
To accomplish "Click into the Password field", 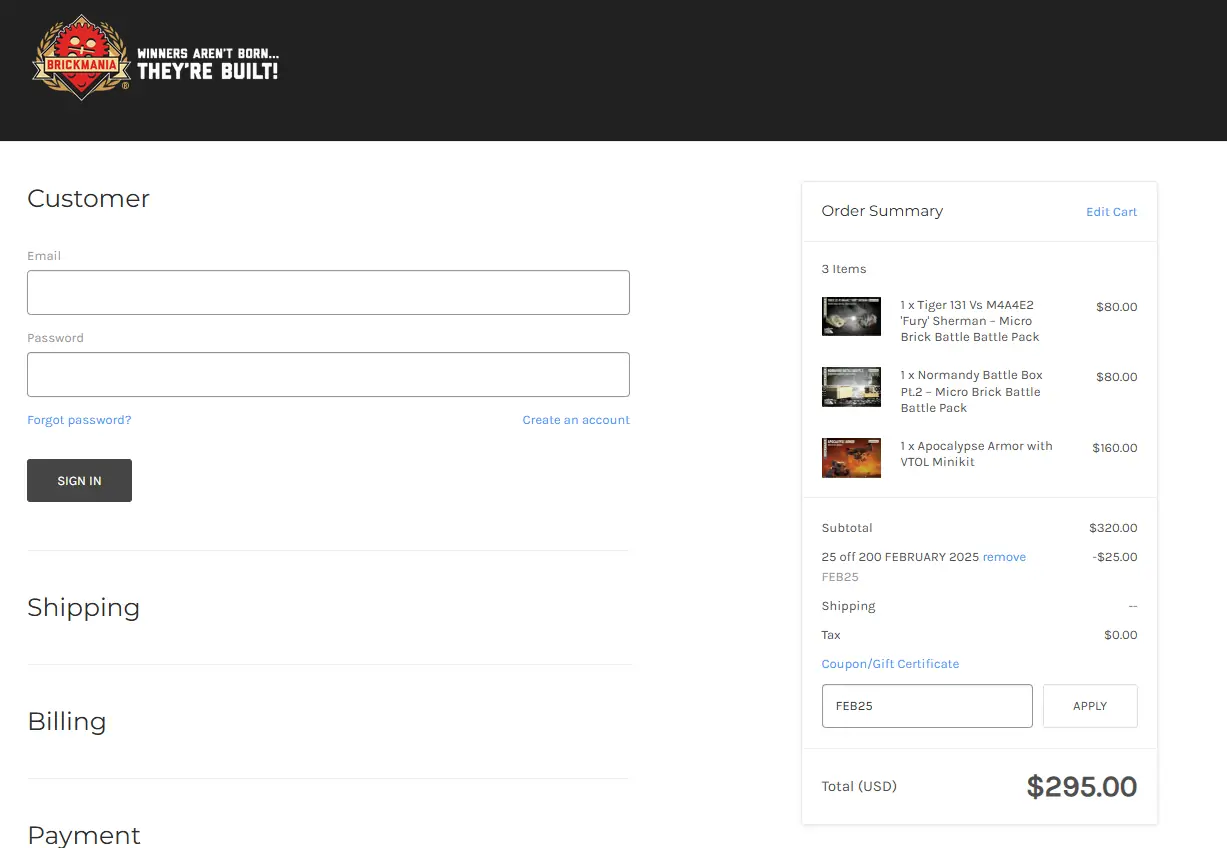I will tap(328, 374).
